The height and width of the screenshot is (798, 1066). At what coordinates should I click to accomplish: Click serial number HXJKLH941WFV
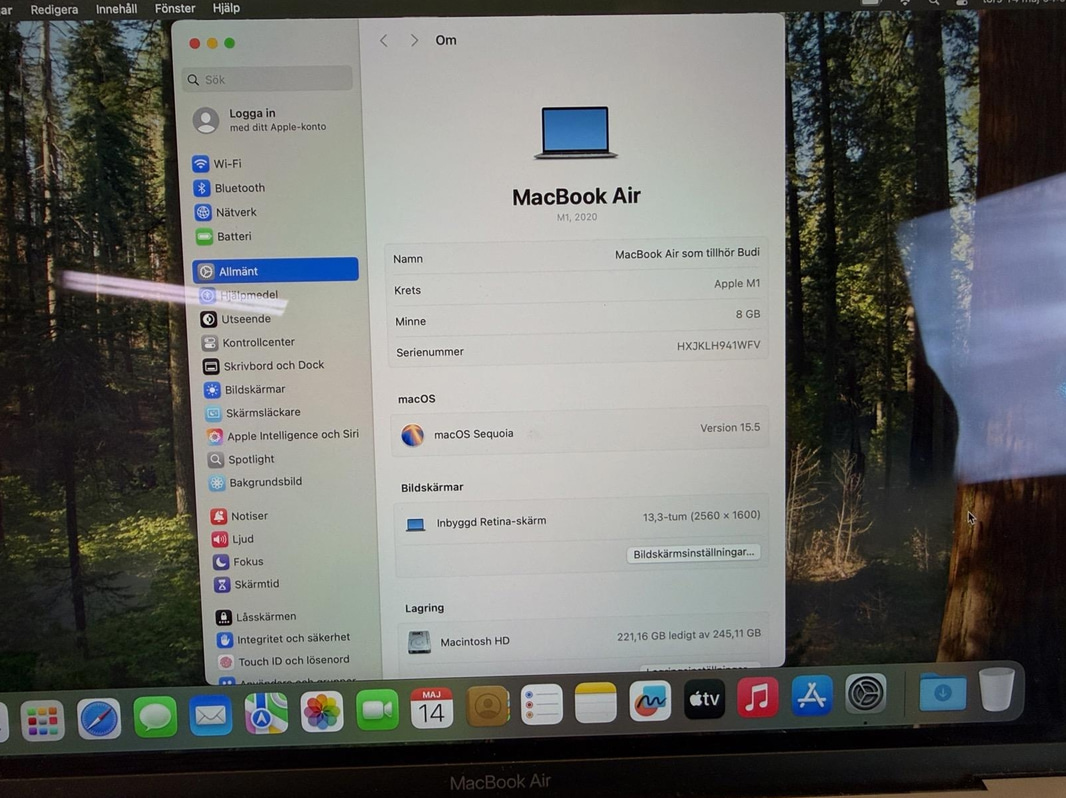click(718, 345)
